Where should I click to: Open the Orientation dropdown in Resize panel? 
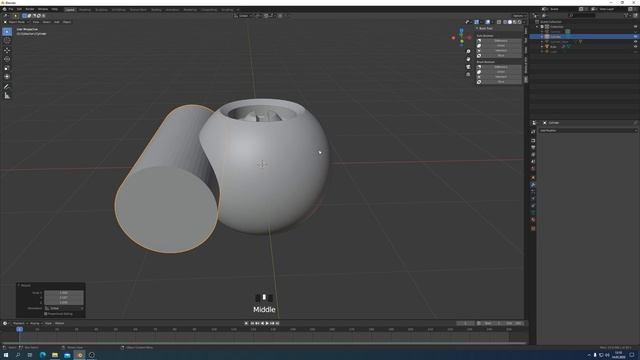[64, 308]
